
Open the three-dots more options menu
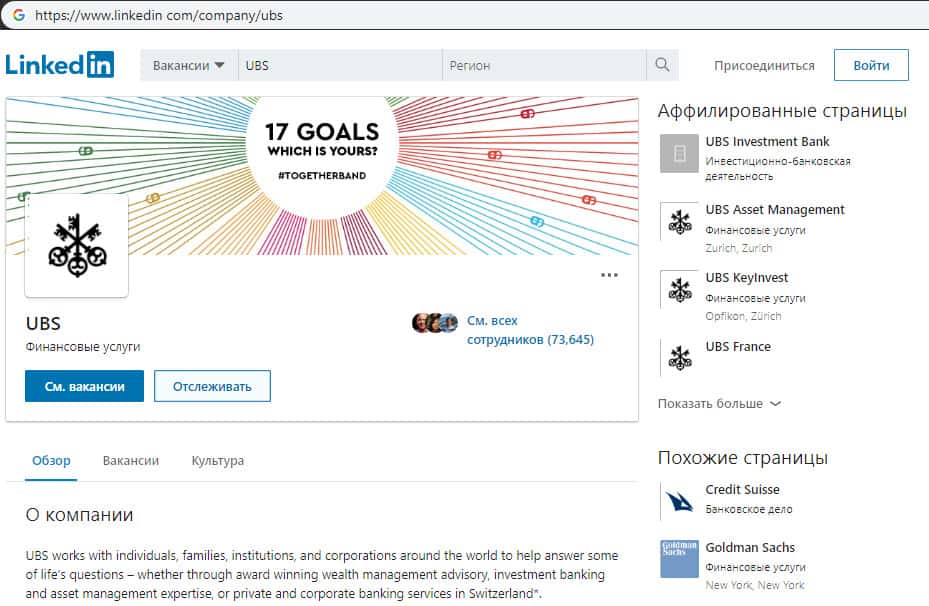pos(609,275)
